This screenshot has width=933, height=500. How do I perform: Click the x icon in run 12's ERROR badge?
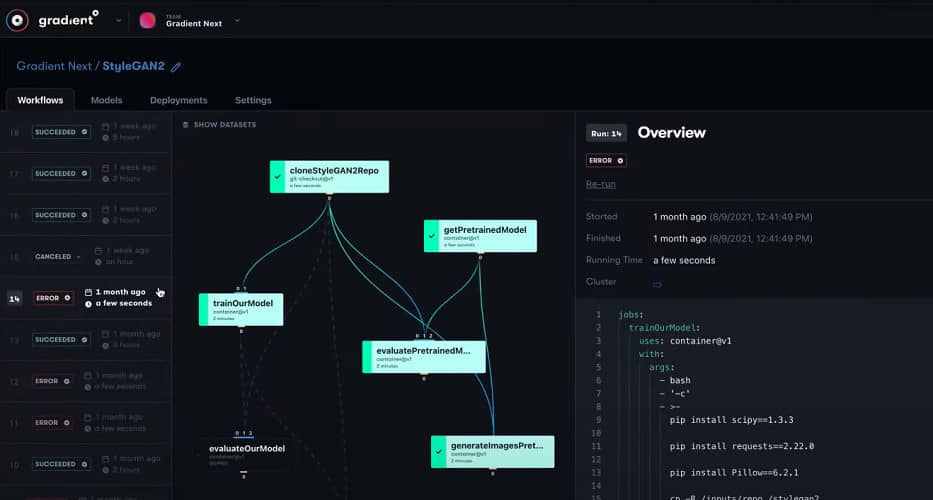(67, 381)
